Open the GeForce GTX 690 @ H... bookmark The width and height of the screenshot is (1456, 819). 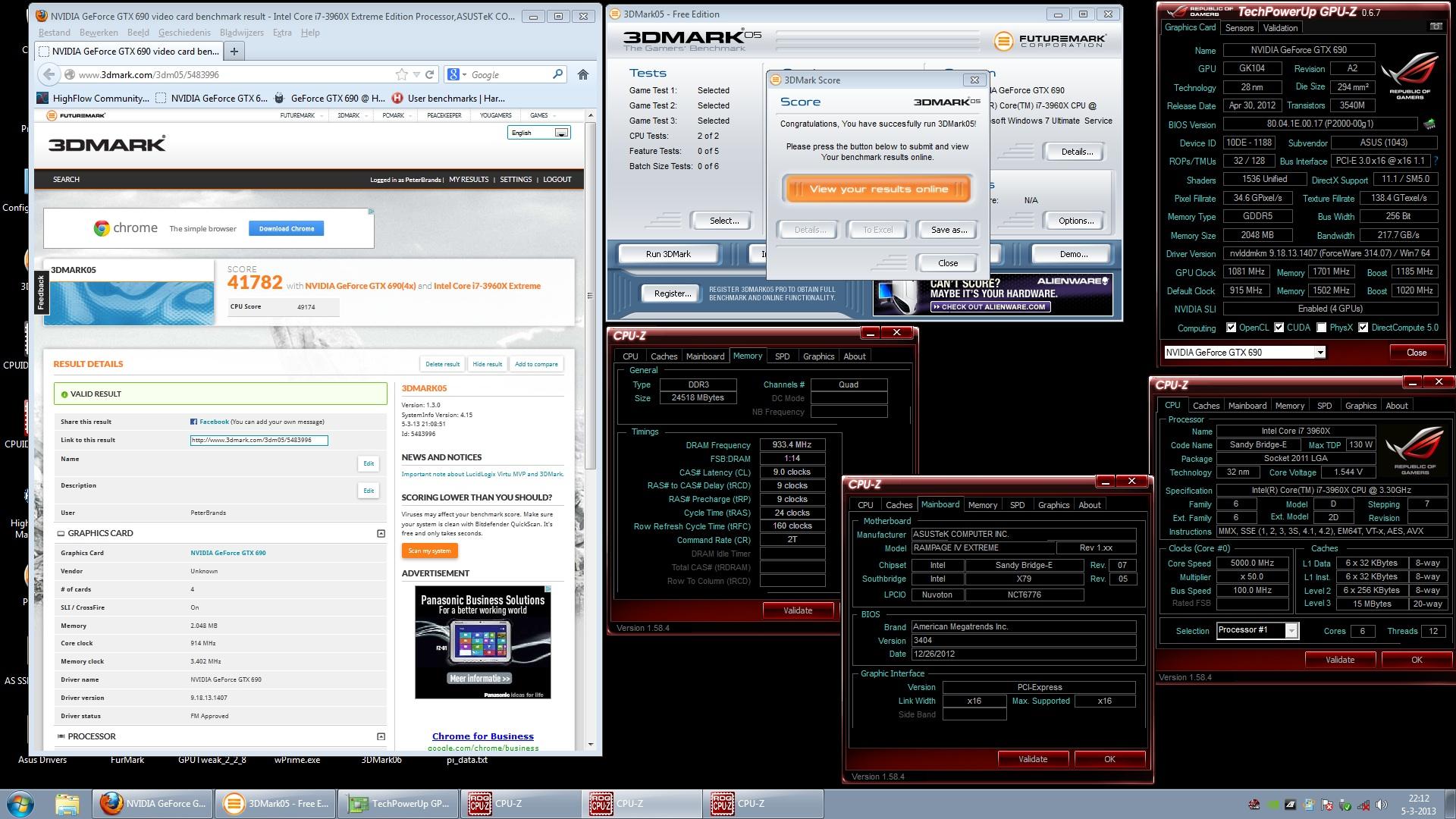point(329,98)
